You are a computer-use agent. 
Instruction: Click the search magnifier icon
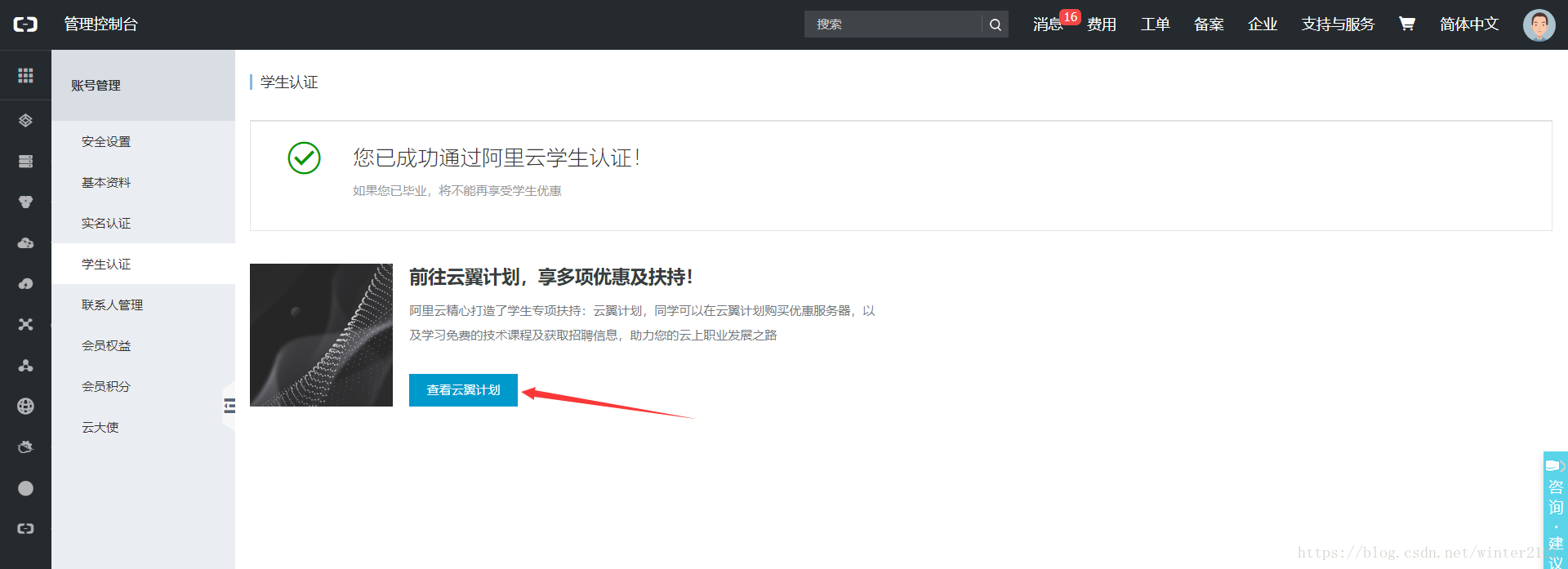pyautogui.click(x=995, y=24)
